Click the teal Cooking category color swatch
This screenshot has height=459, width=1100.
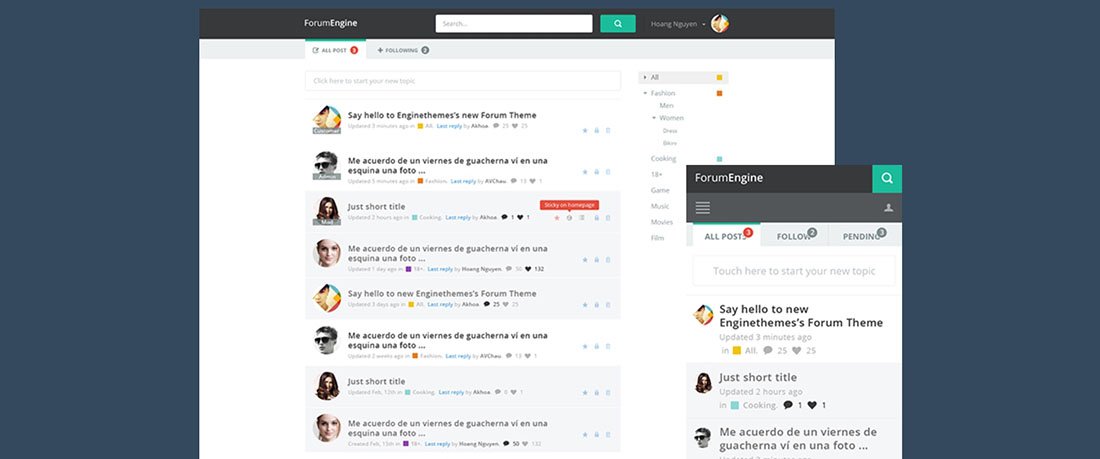[719, 159]
